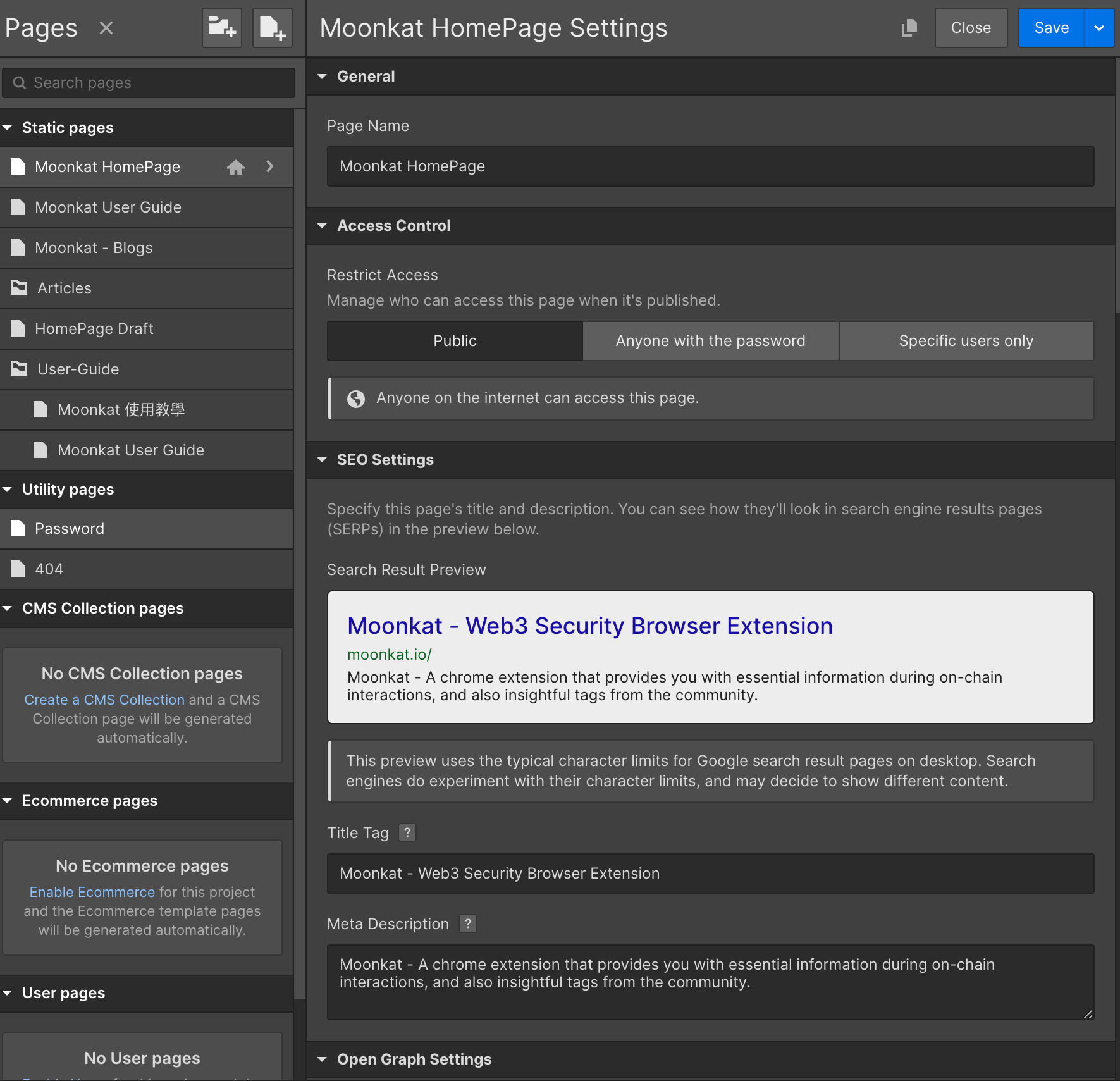Image resolution: width=1120 pixels, height=1081 pixels.
Task: Select nested Moonkat User Guide under User-Guide
Action: (146, 450)
